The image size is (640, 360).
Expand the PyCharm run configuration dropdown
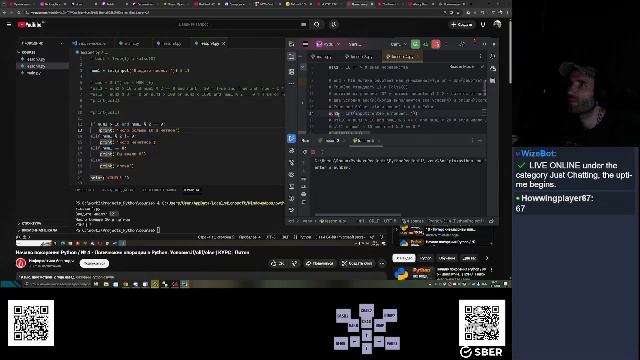(x=399, y=44)
